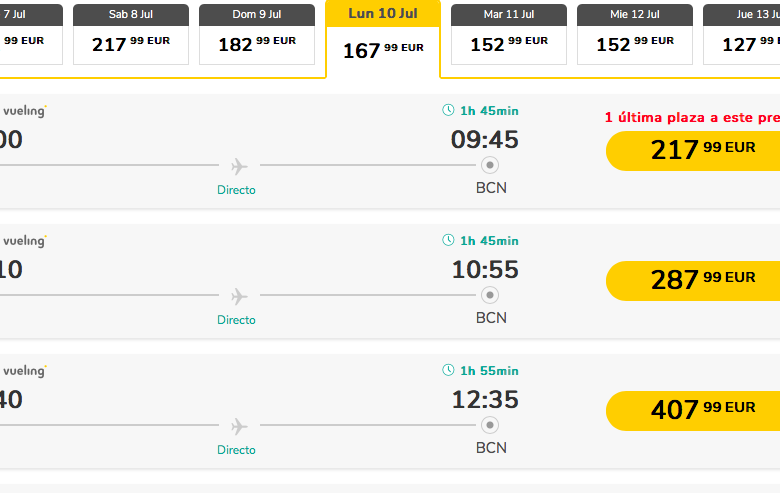Click the selected Lun 10 Jul tab
Viewport: 780px width, 493px height.
click(383, 38)
